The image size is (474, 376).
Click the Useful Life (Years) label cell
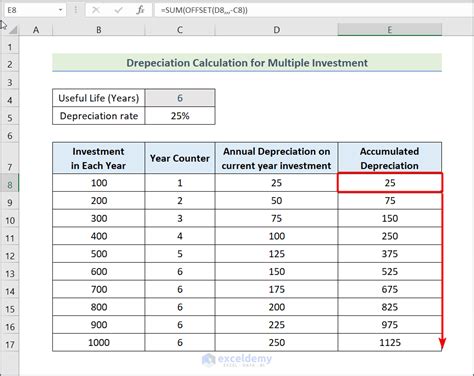pyautogui.click(x=99, y=98)
